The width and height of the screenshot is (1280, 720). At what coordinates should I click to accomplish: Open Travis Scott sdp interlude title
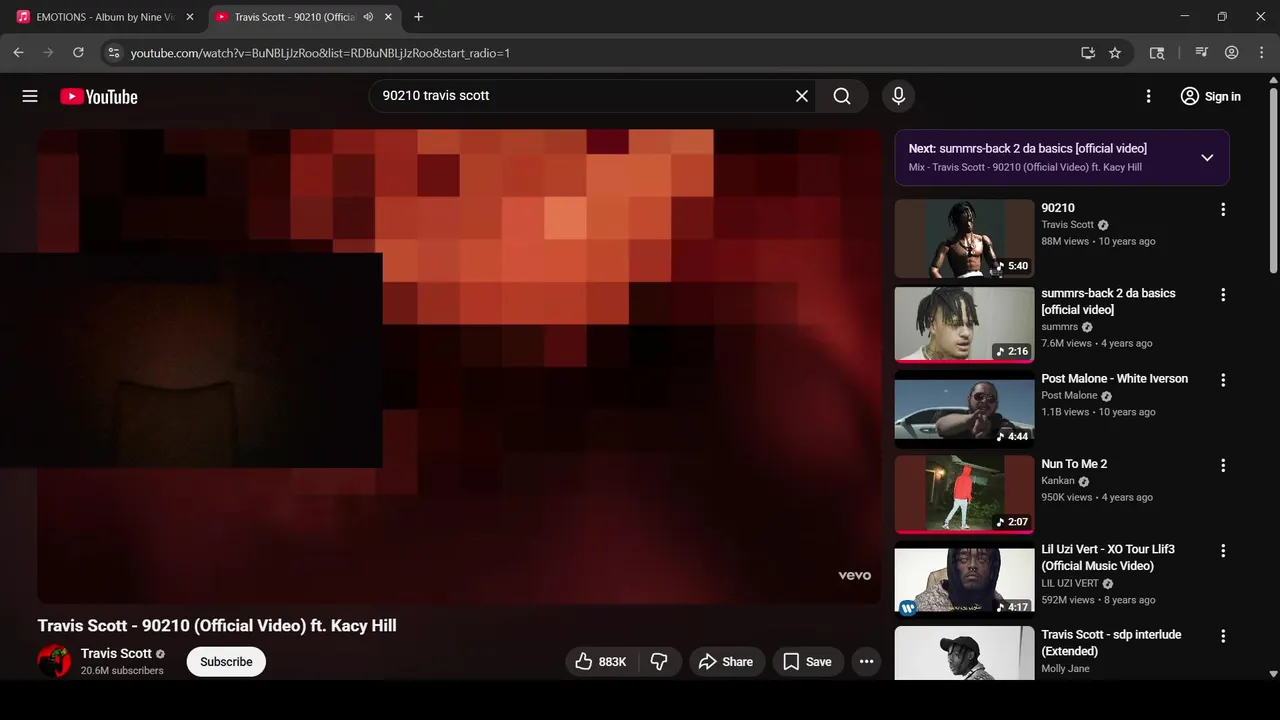point(1111,642)
